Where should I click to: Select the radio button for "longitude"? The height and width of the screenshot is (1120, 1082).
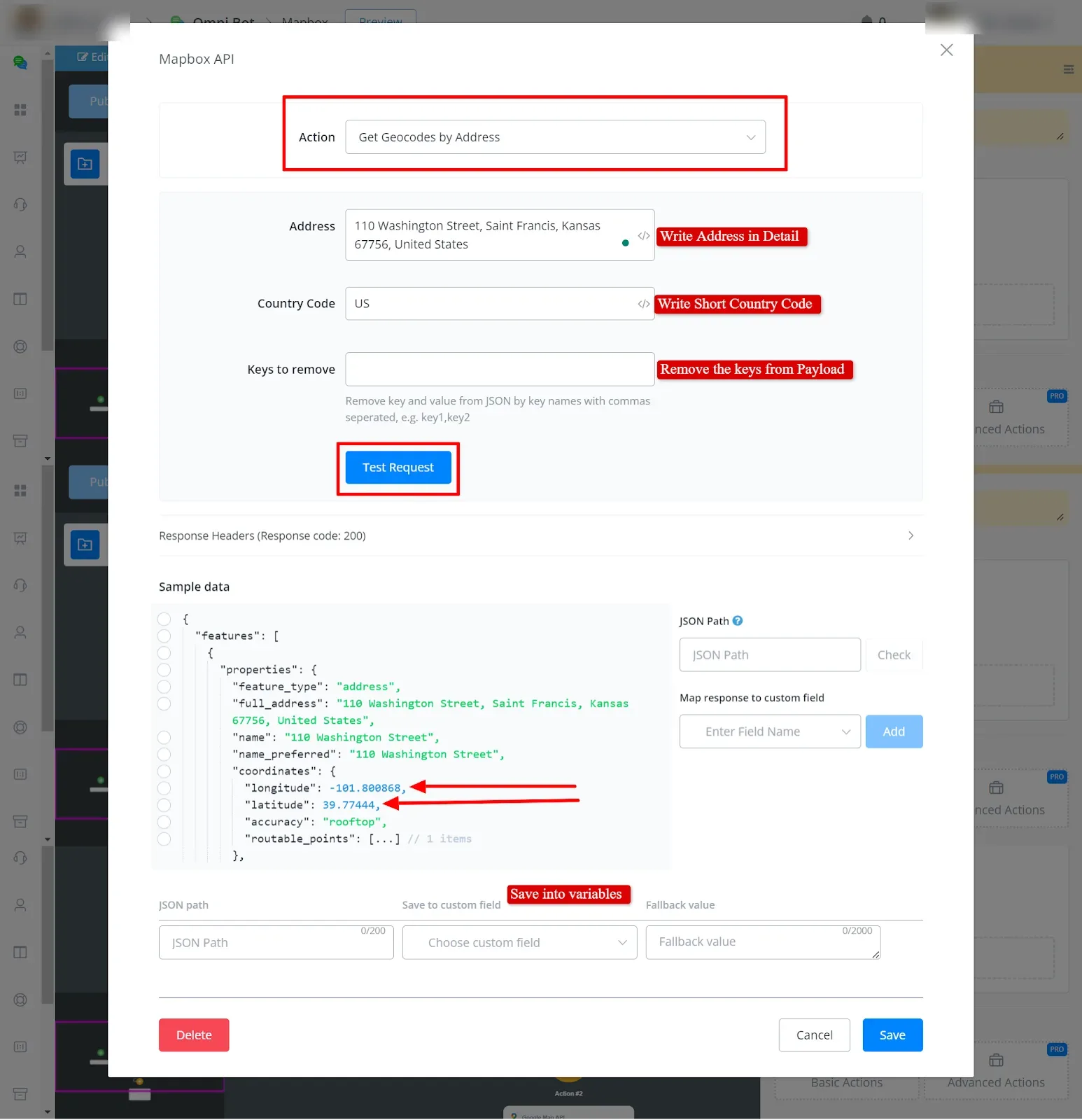(164, 788)
